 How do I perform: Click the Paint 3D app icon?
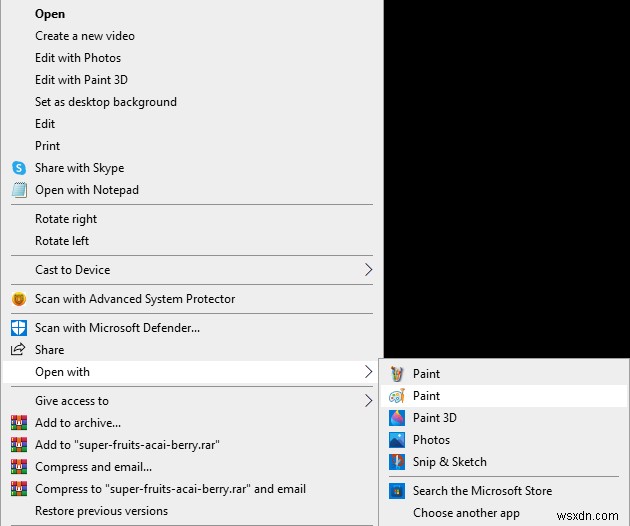click(397, 418)
